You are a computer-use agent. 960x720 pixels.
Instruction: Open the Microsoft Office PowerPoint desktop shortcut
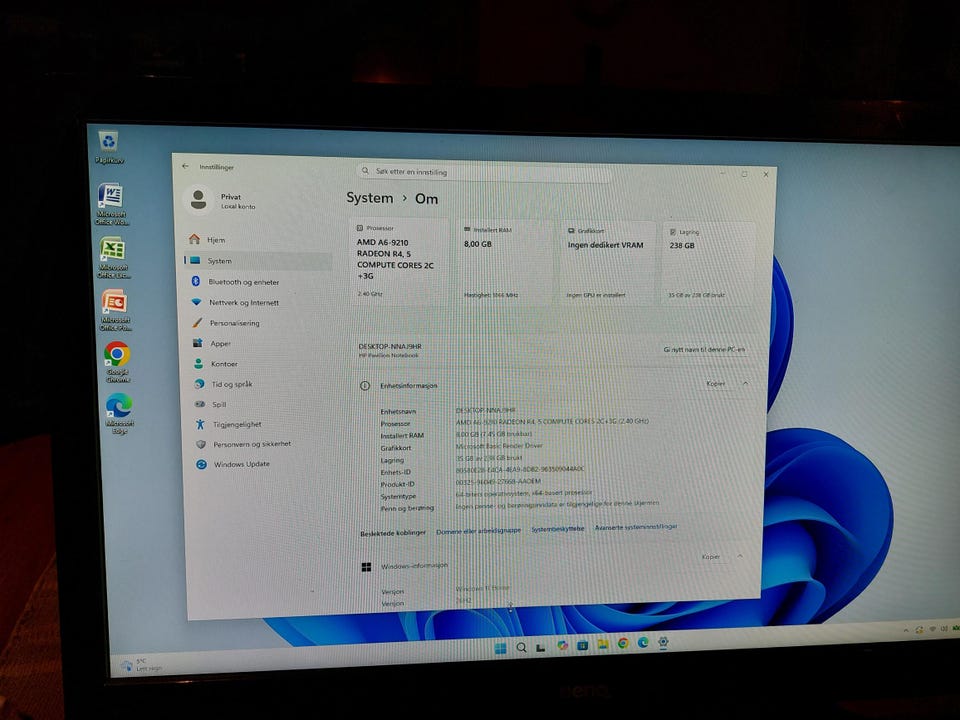click(x=115, y=310)
